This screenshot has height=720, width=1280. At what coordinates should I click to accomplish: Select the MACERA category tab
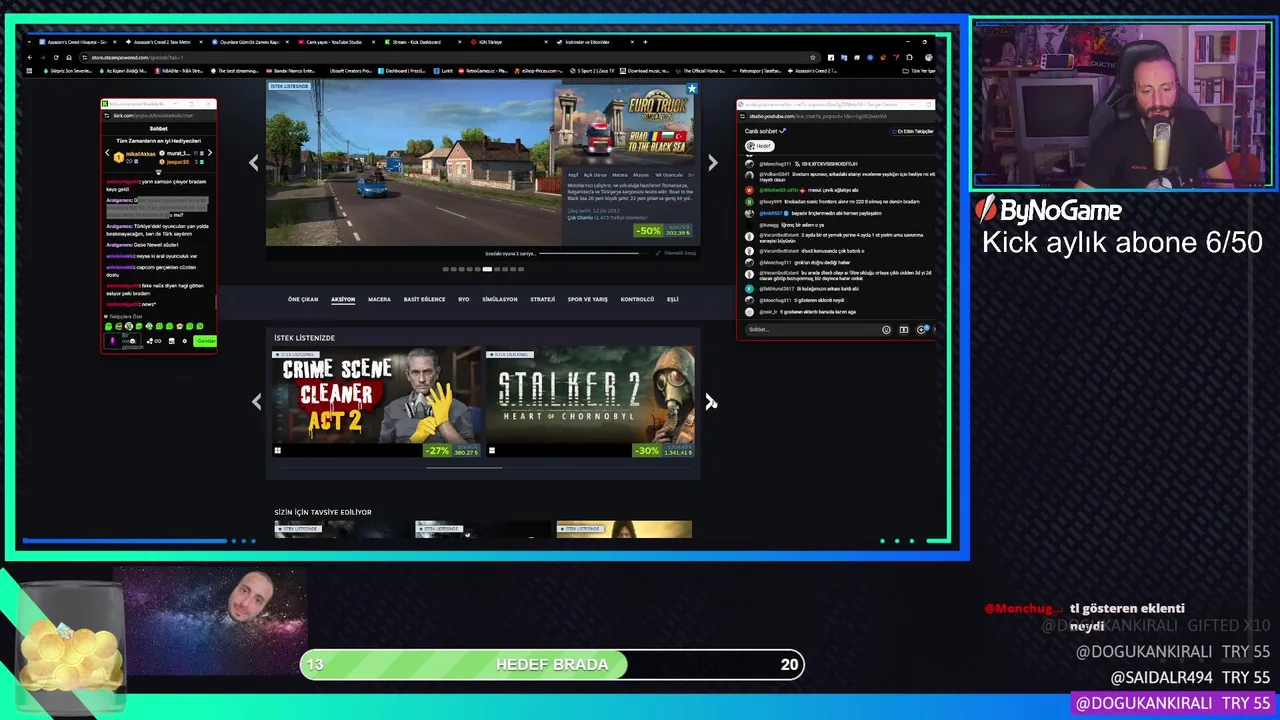click(379, 299)
